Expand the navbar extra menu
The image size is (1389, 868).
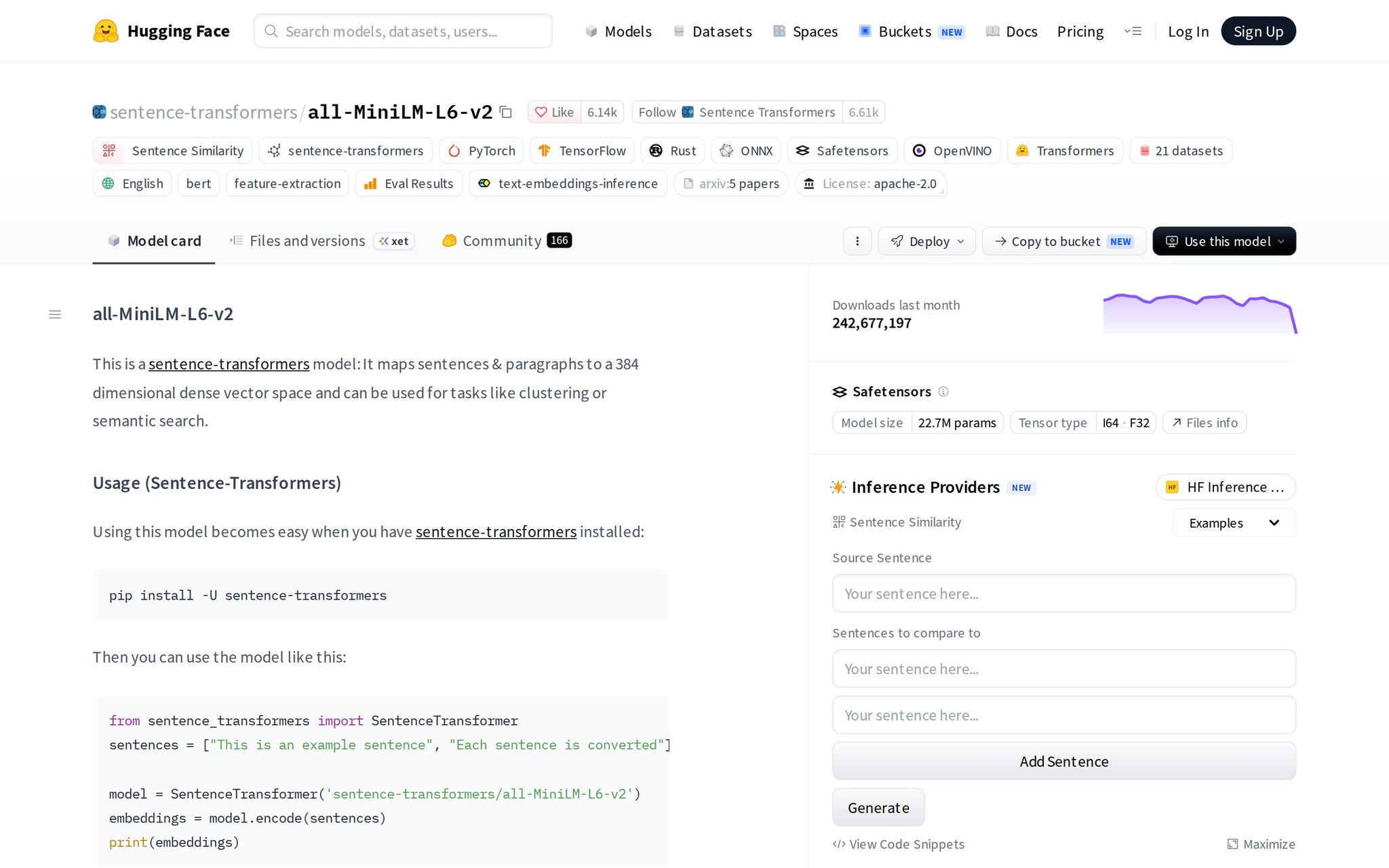1133,31
